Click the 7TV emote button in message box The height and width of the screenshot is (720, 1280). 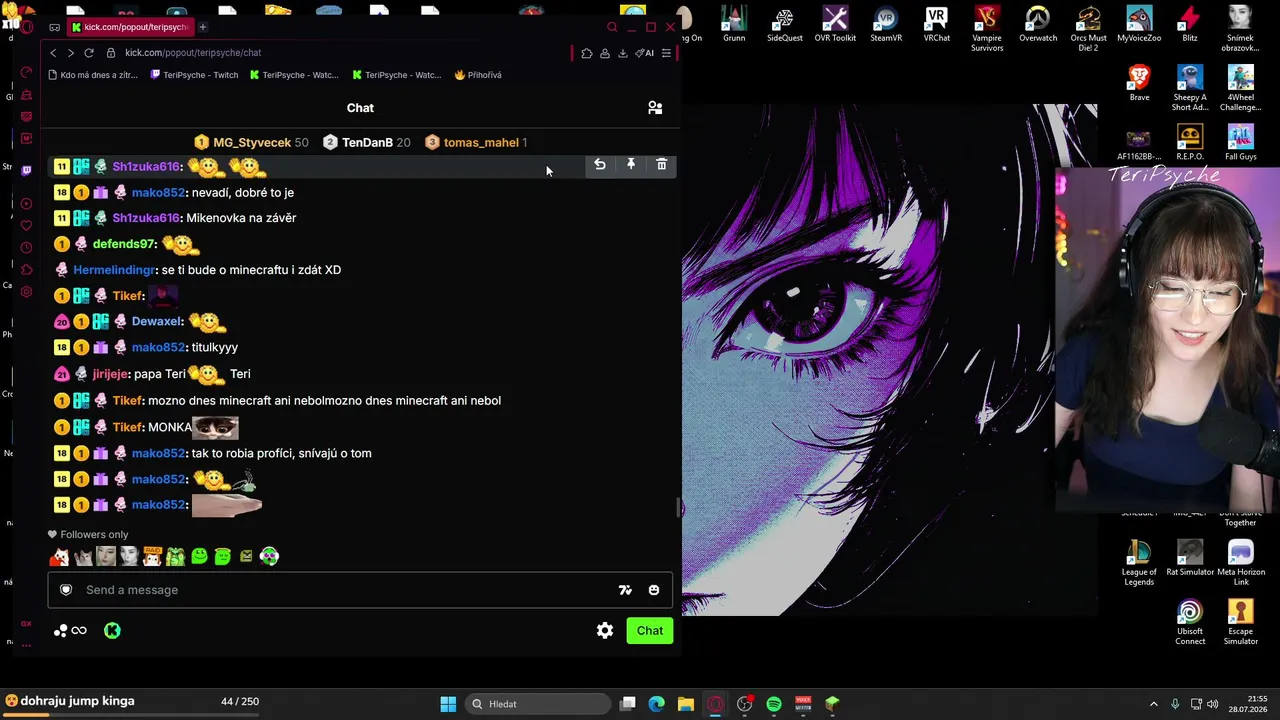[625, 590]
